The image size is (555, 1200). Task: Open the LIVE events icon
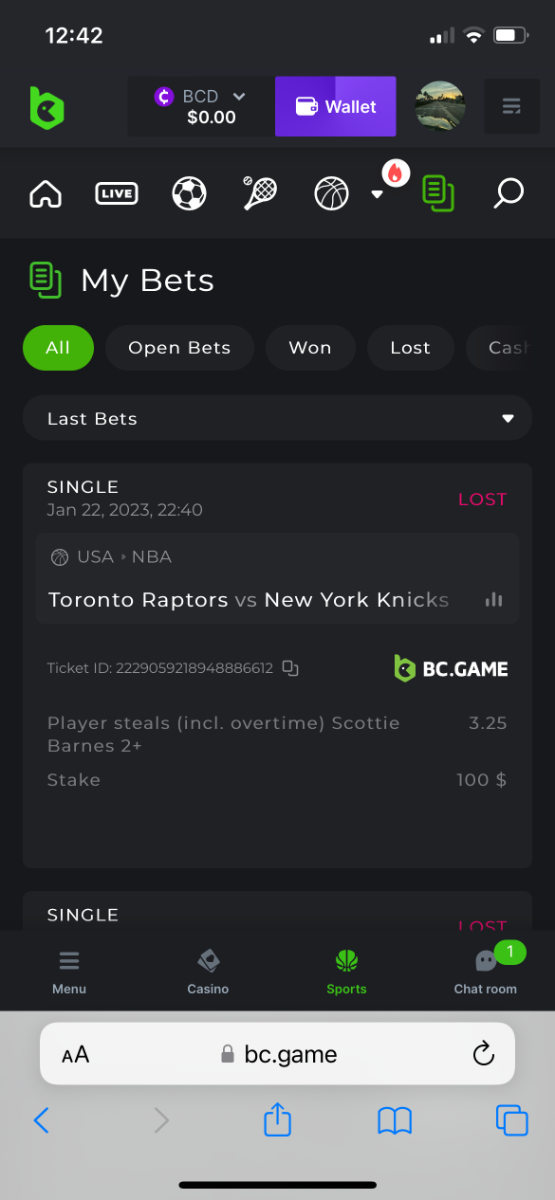[x=116, y=194]
